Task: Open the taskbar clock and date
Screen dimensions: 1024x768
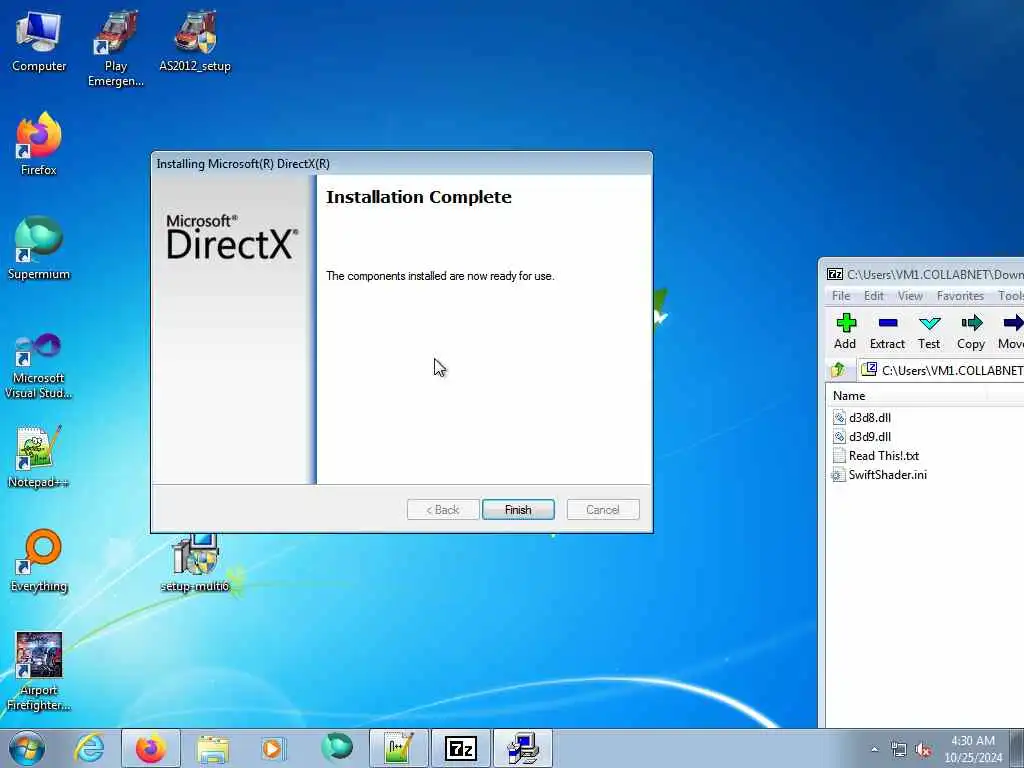Action: tap(972, 749)
